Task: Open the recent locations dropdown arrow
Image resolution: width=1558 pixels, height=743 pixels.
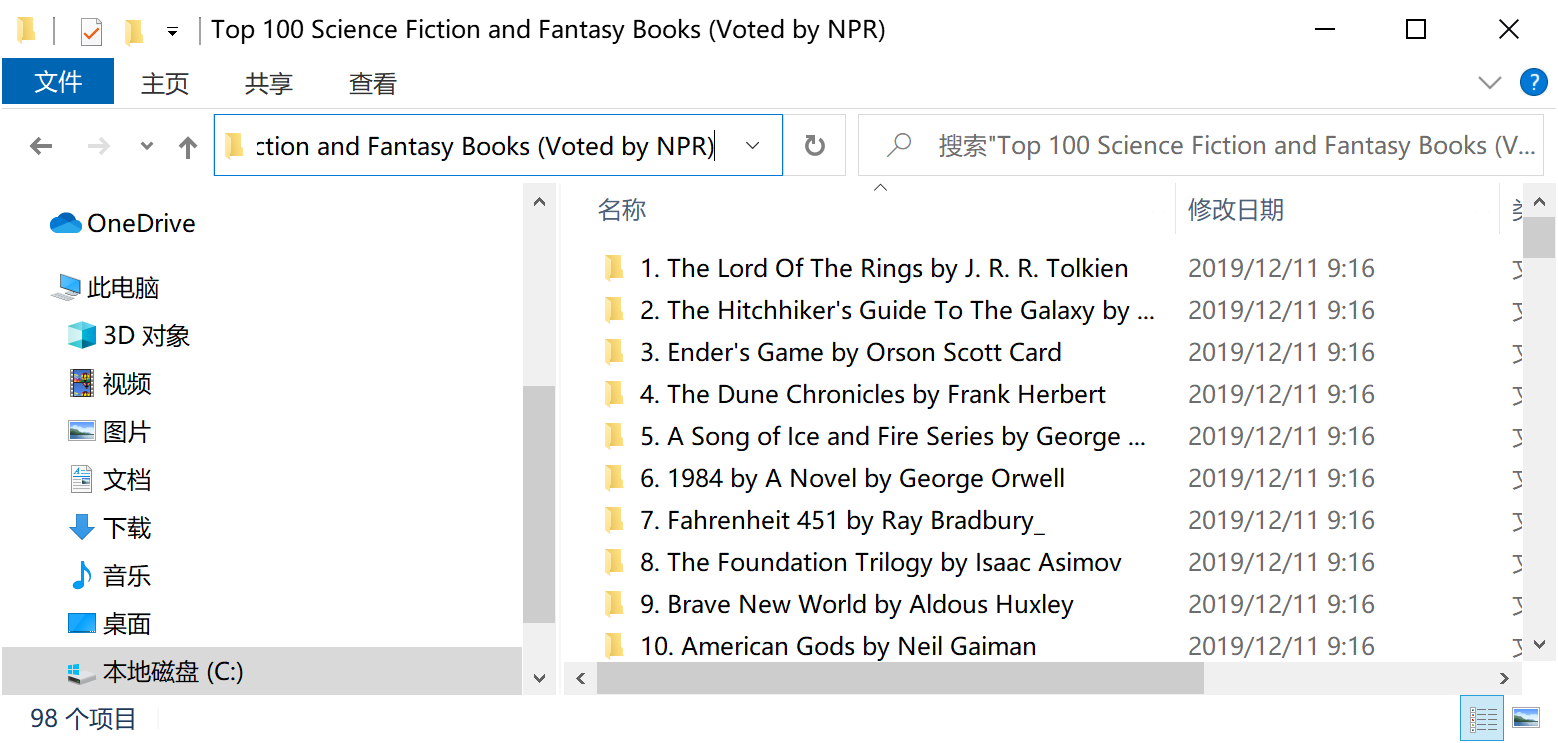Action: pyautogui.click(x=147, y=147)
